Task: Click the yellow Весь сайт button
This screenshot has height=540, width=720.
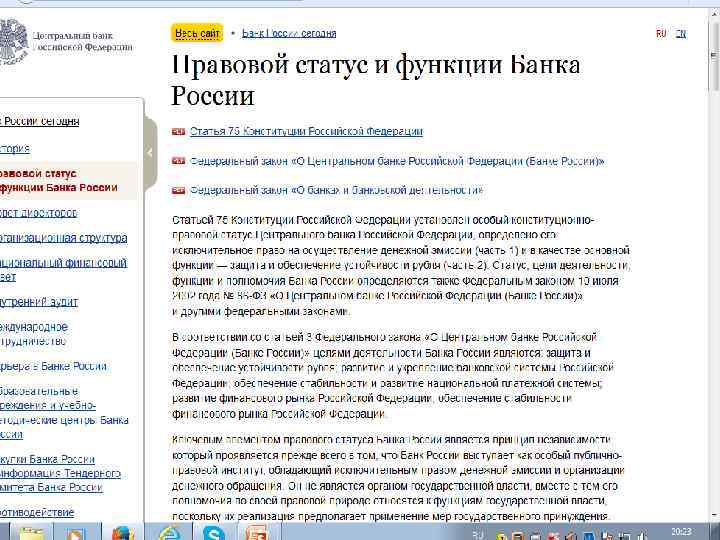Action: pos(197,33)
